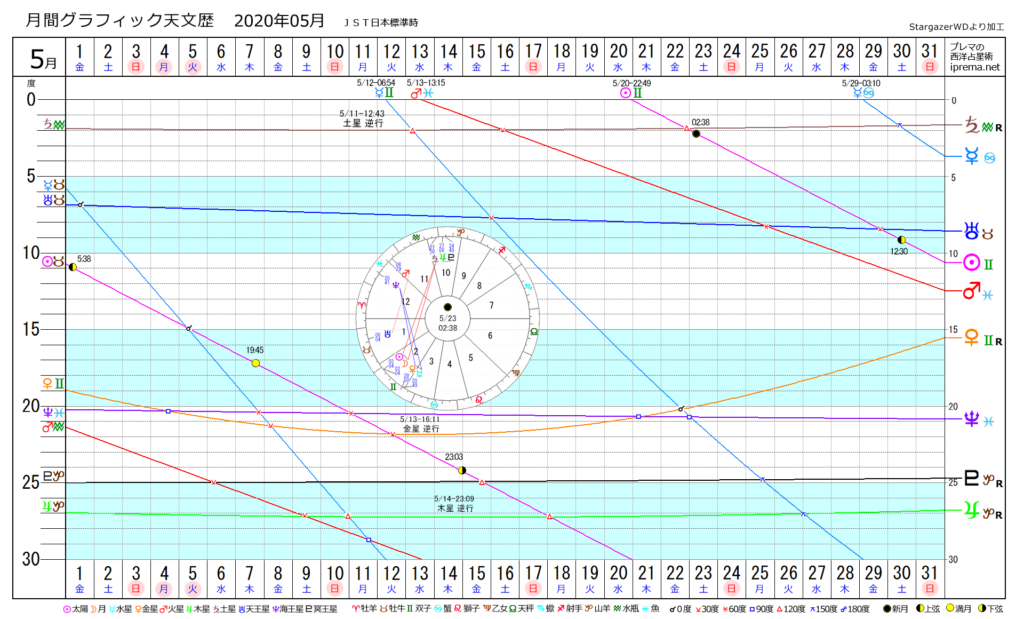The height and width of the screenshot is (619, 1024).
Task: Select the green Jupiter symbol on the right axis
Action: tap(969, 512)
